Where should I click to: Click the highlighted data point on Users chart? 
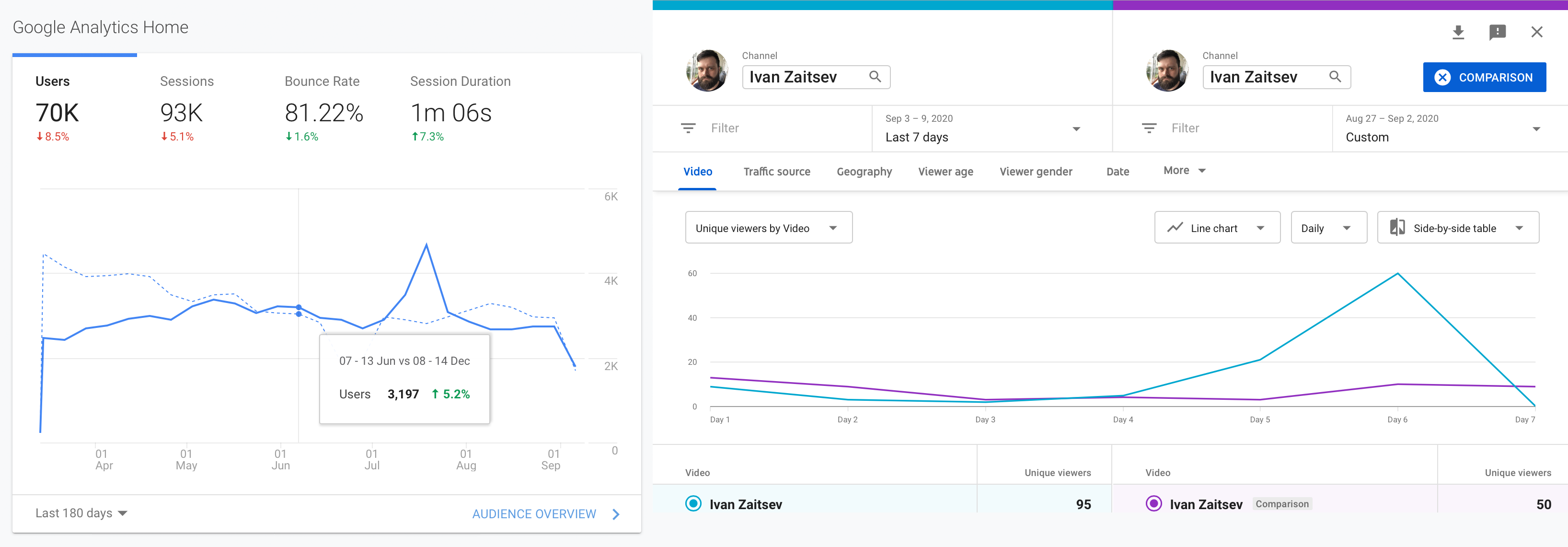298,307
